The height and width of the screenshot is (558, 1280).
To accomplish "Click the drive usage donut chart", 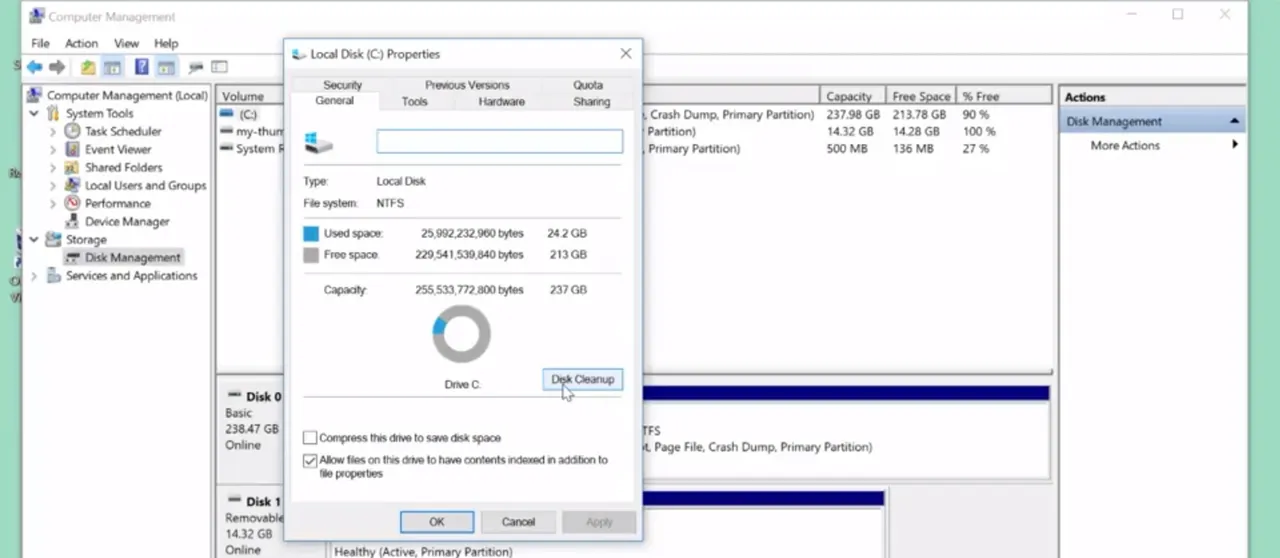I will 462,335.
